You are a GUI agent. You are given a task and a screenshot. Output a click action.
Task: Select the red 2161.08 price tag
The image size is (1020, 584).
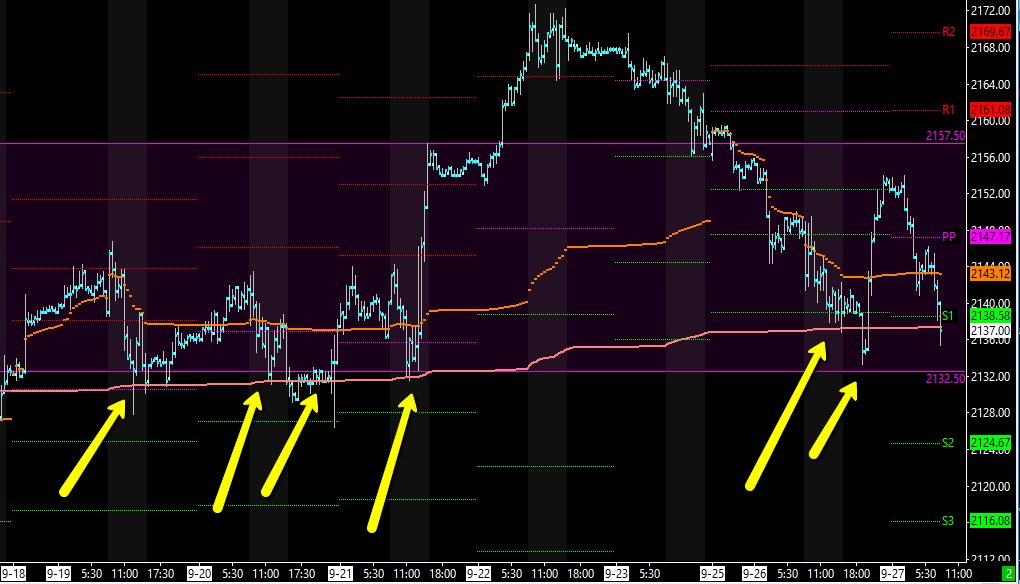pos(991,110)
